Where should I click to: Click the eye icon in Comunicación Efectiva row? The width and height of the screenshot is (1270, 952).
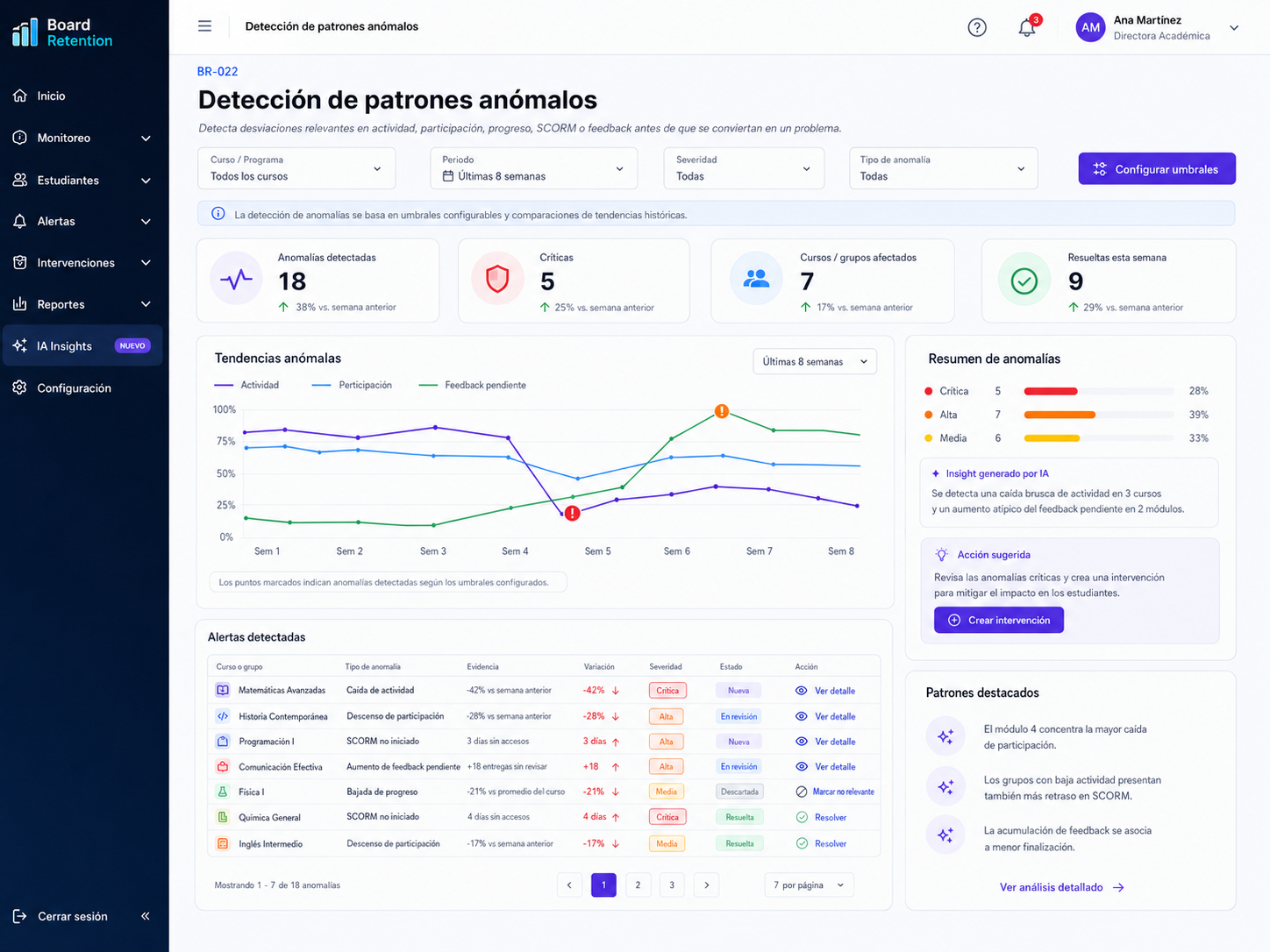802,766
